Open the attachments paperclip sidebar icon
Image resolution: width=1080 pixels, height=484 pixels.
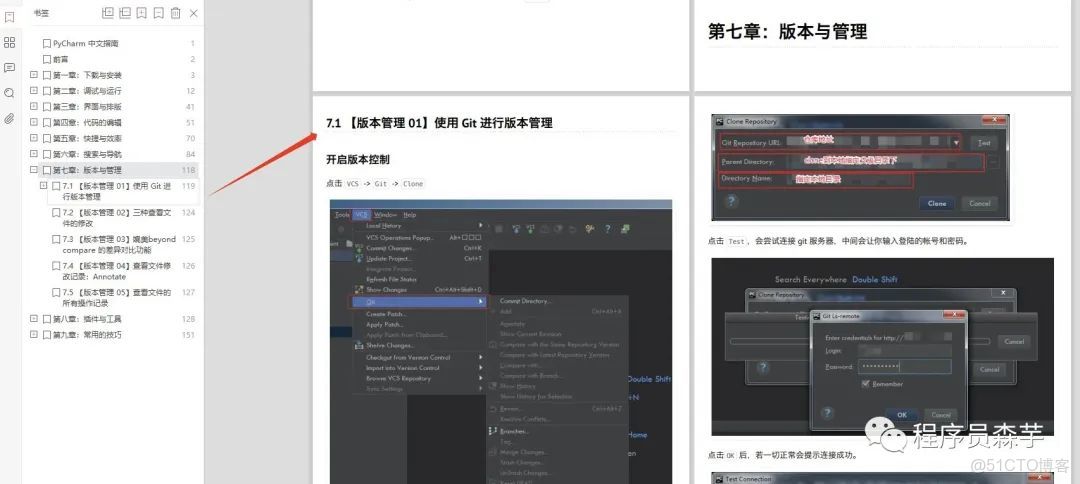(10, 118)
